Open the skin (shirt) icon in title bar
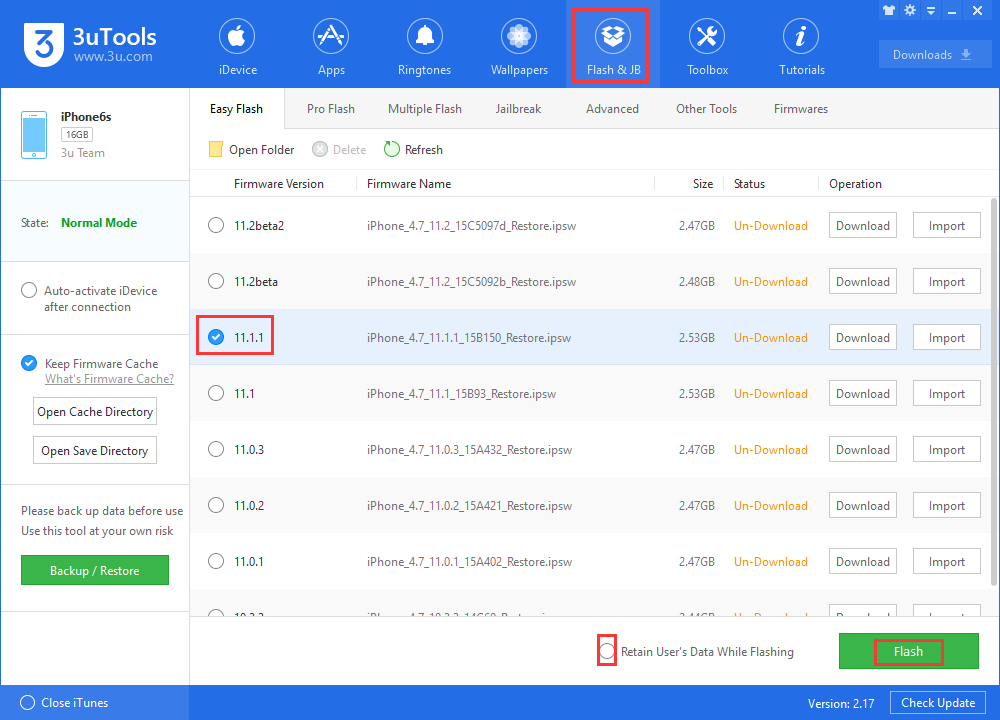Image resolution: width=1000 pixels, height=720 pixels. [x=889, y=10]
